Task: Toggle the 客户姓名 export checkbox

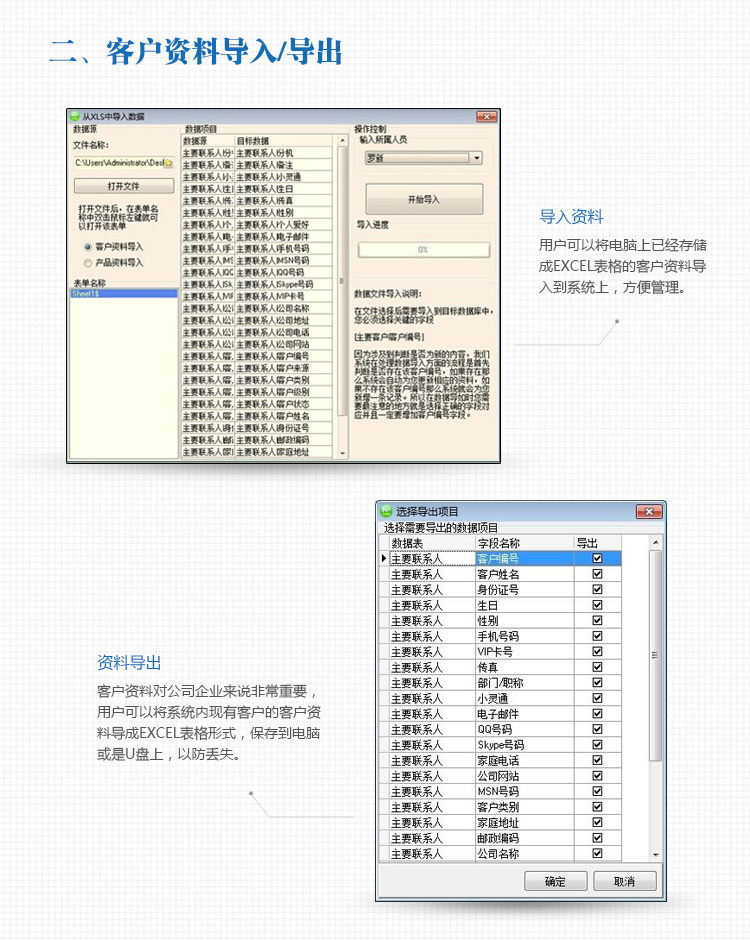Action: point(597,574)
